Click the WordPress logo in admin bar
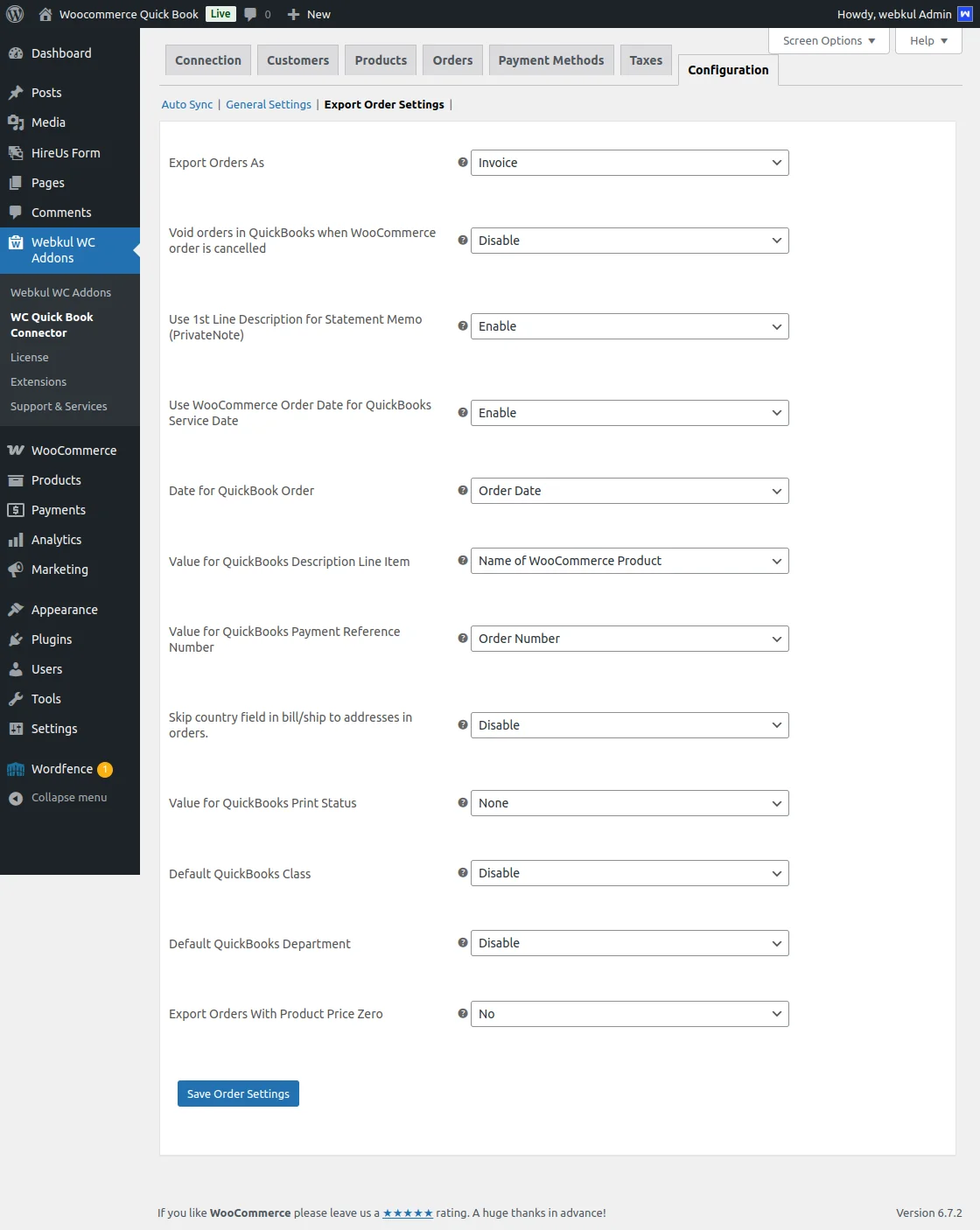980x1230 pixels. point(14,14)
